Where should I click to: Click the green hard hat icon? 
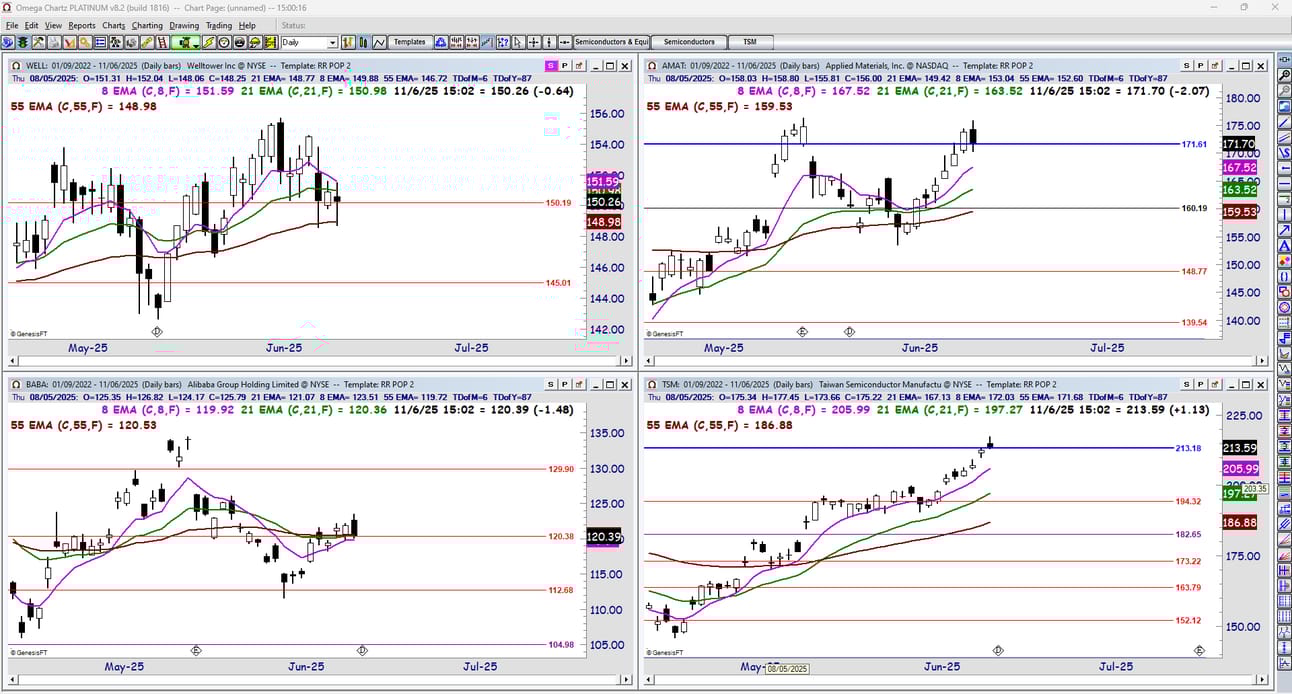click(256, 43)
